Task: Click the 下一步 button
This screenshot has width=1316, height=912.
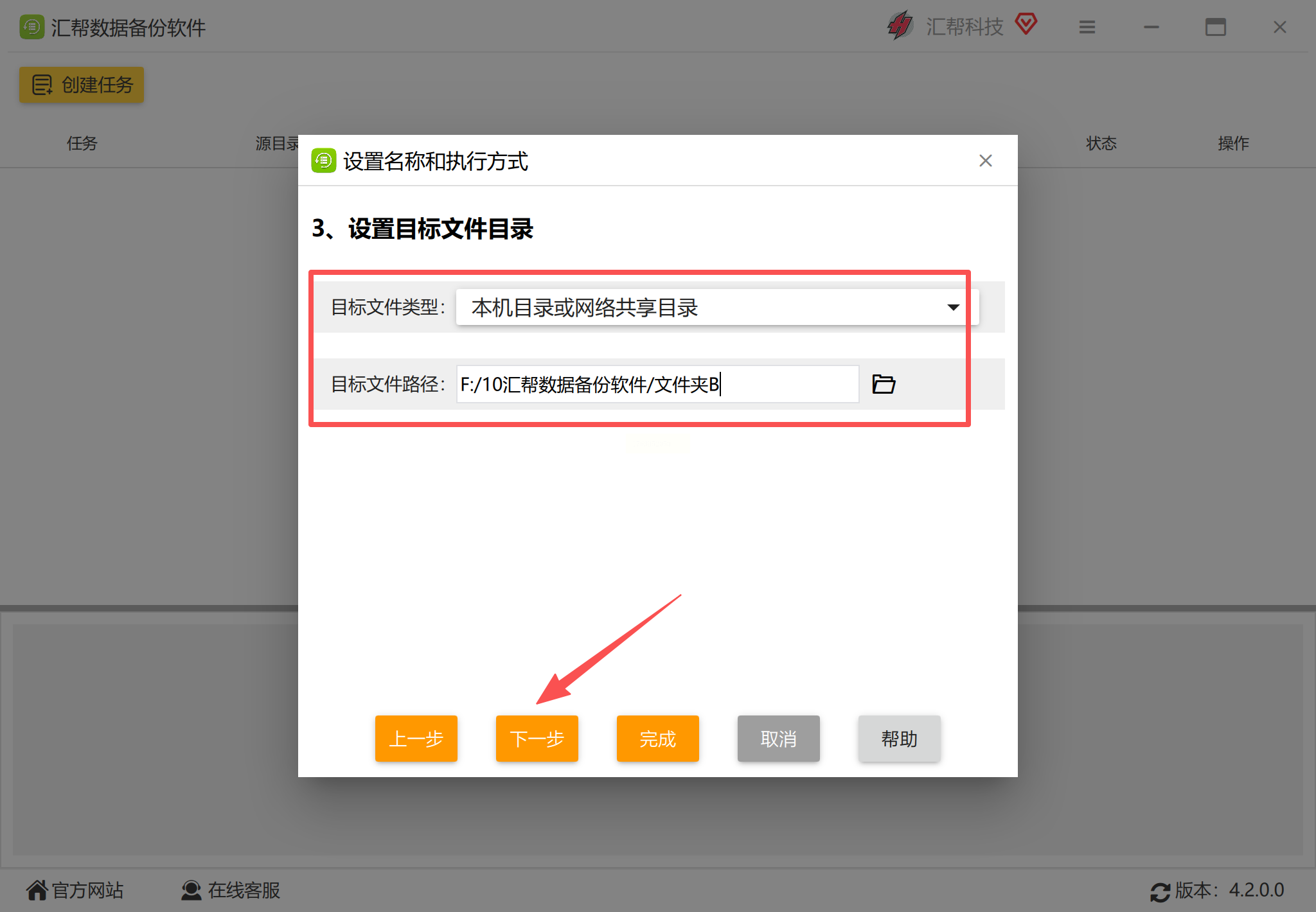Action: pos(537,739)
